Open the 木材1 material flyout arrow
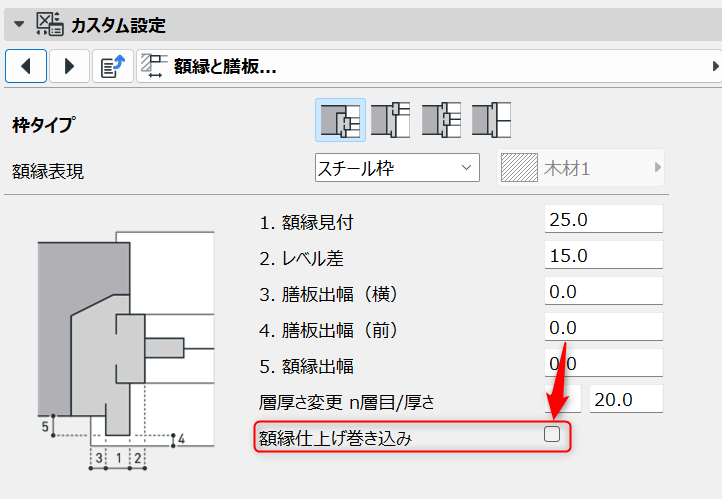The image size is (722, 499). tap(658, 168)
